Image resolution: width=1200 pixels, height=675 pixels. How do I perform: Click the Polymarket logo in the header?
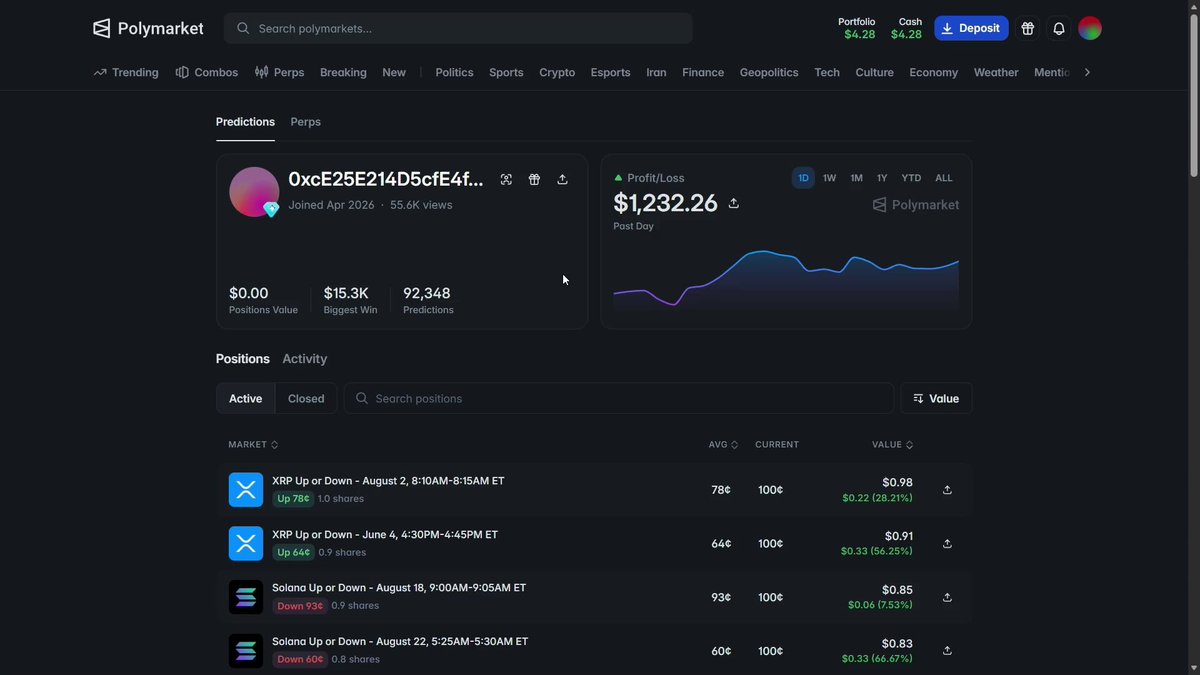(148, 28)
